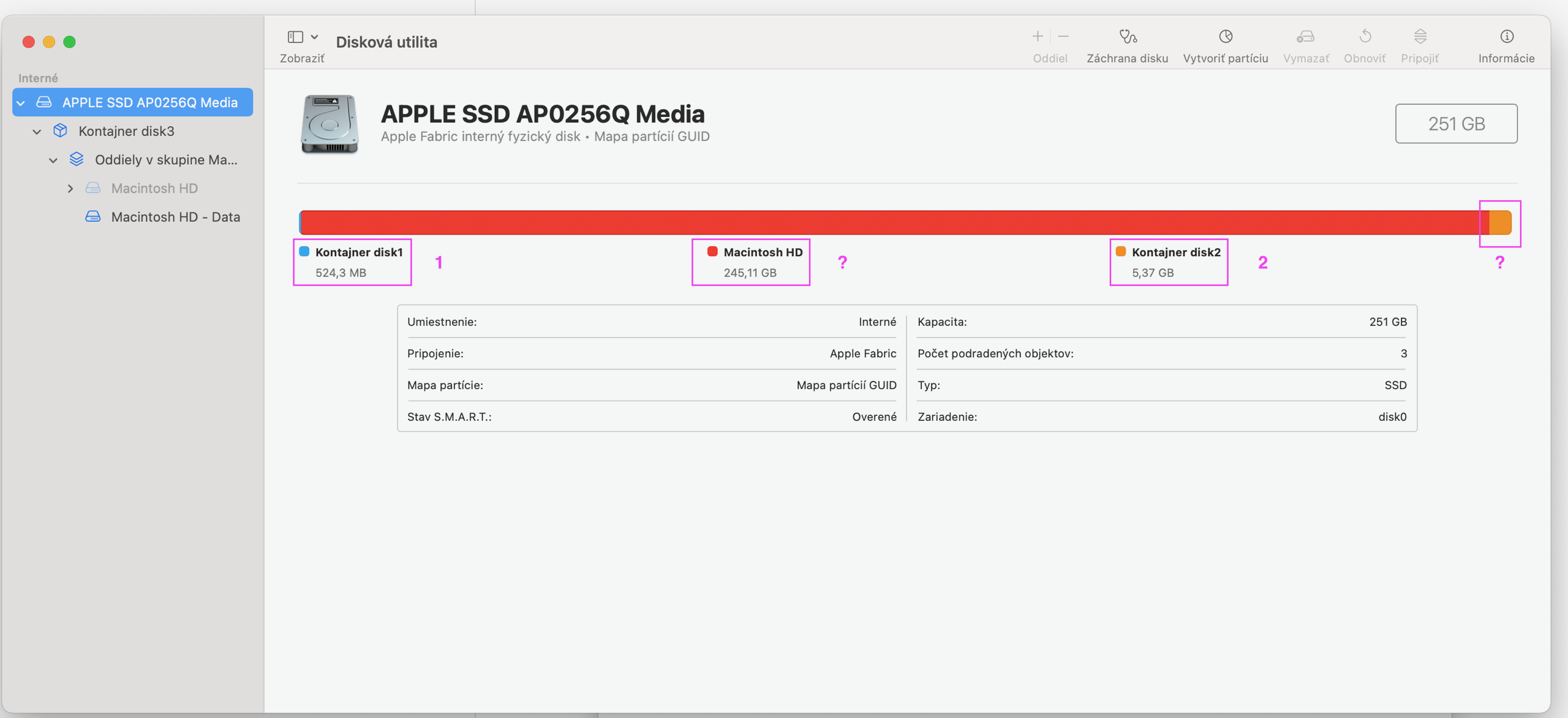
Task: Select Macintosh HD - Data volume
Action: [x=175, y=217]
